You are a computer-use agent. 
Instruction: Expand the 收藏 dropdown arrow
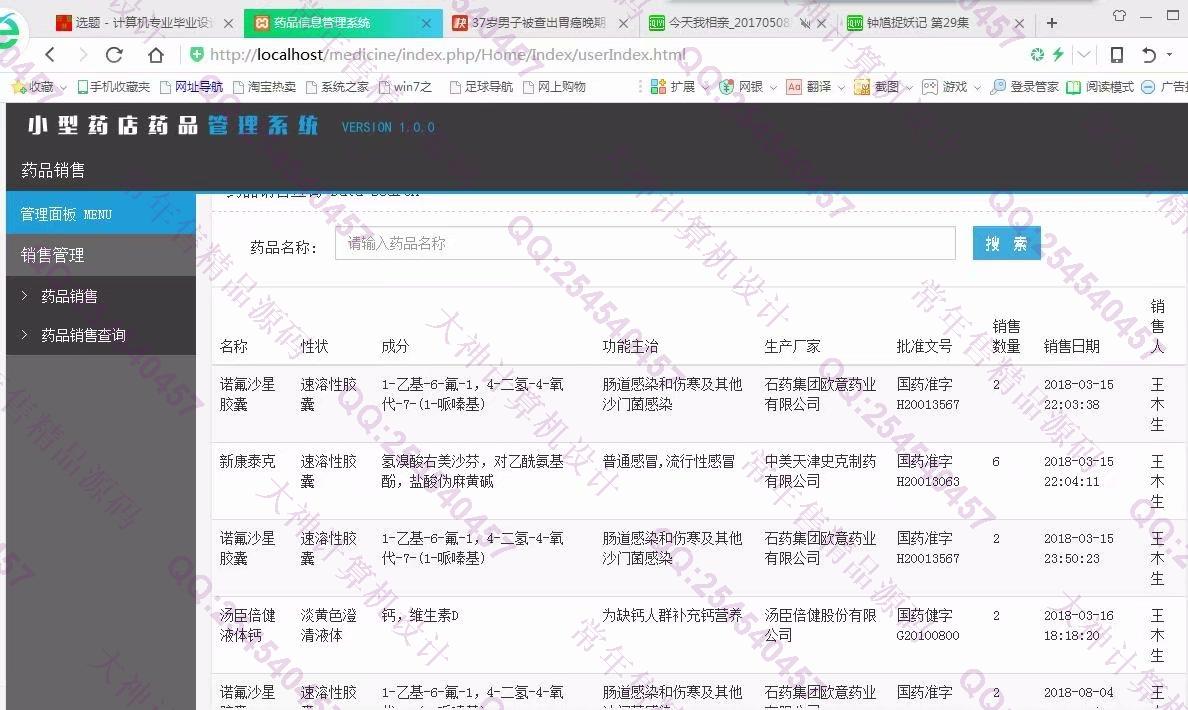coord(63,88)
